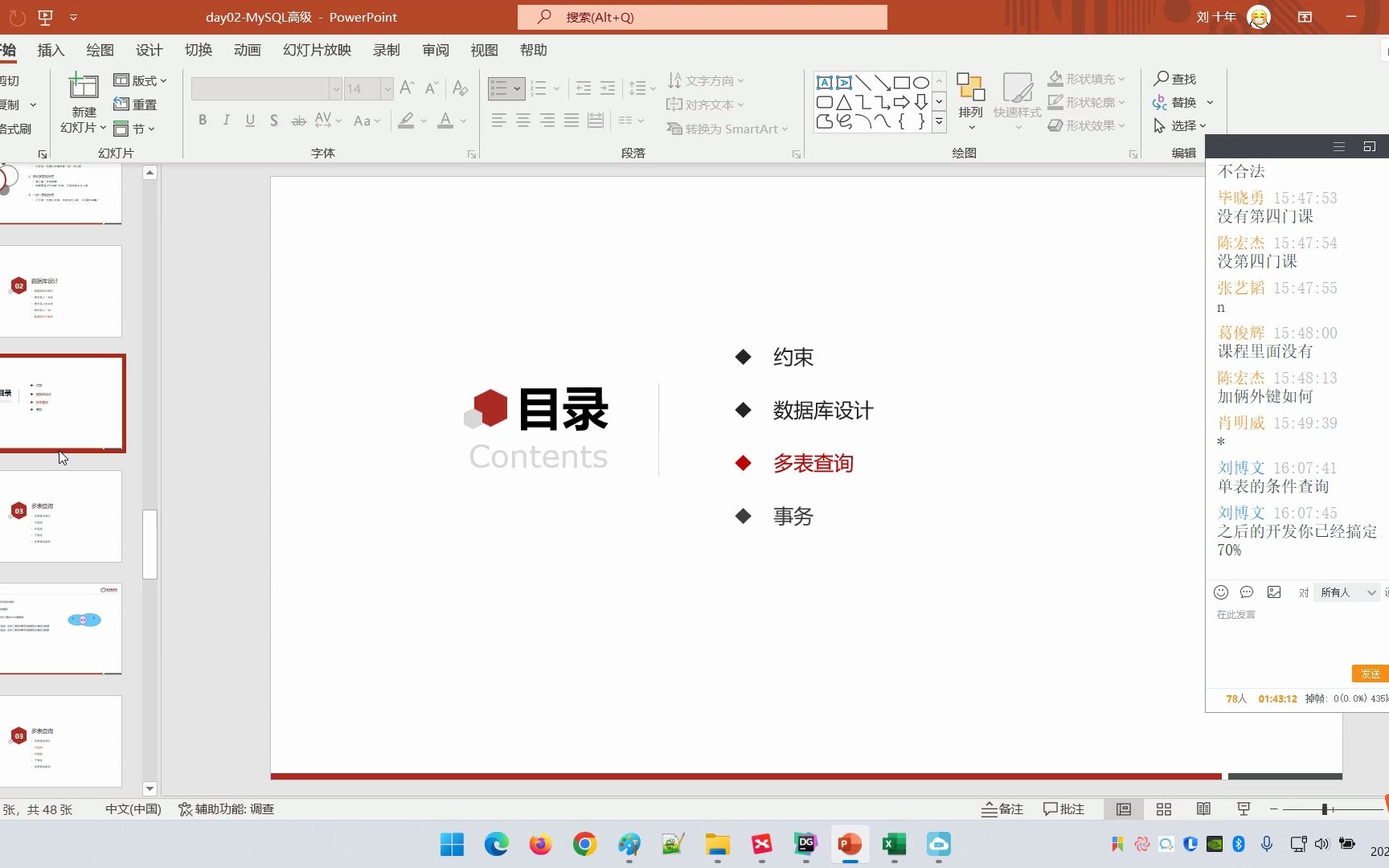
Task: Increase list indent level
Action: click(x=608, y=88)
